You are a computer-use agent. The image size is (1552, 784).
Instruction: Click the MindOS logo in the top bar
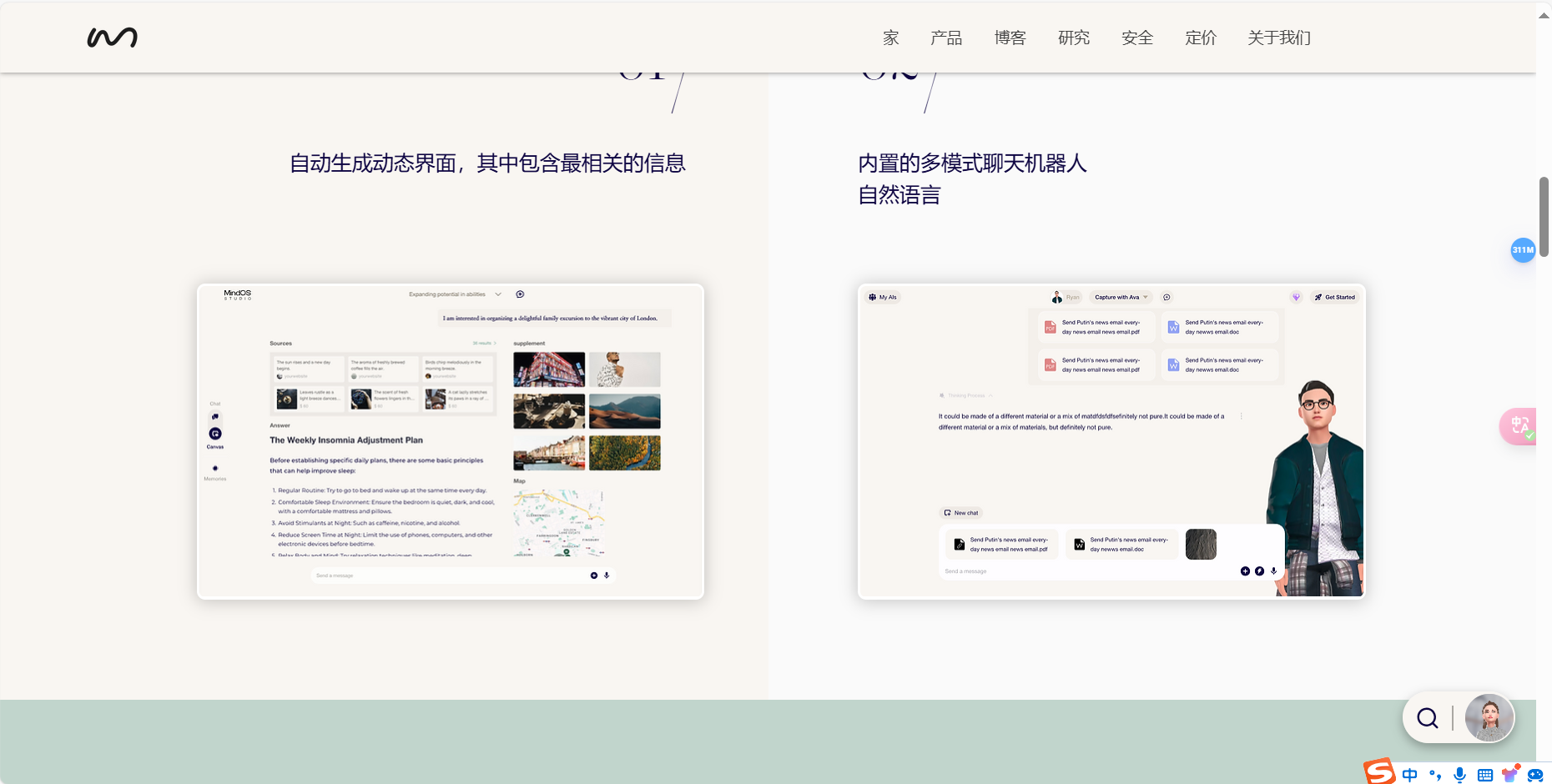(x=111, y=37)
